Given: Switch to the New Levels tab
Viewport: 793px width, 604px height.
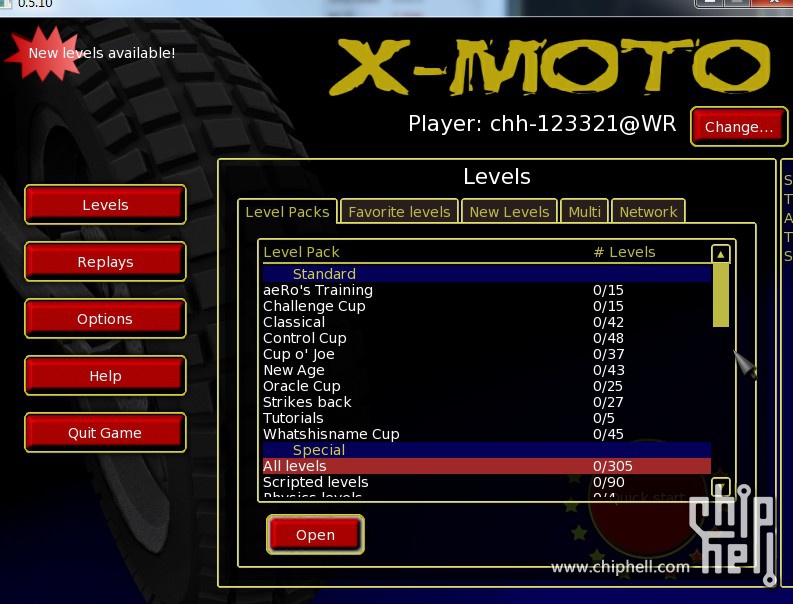Looking at the screenshot, I should tap(509, 212).
